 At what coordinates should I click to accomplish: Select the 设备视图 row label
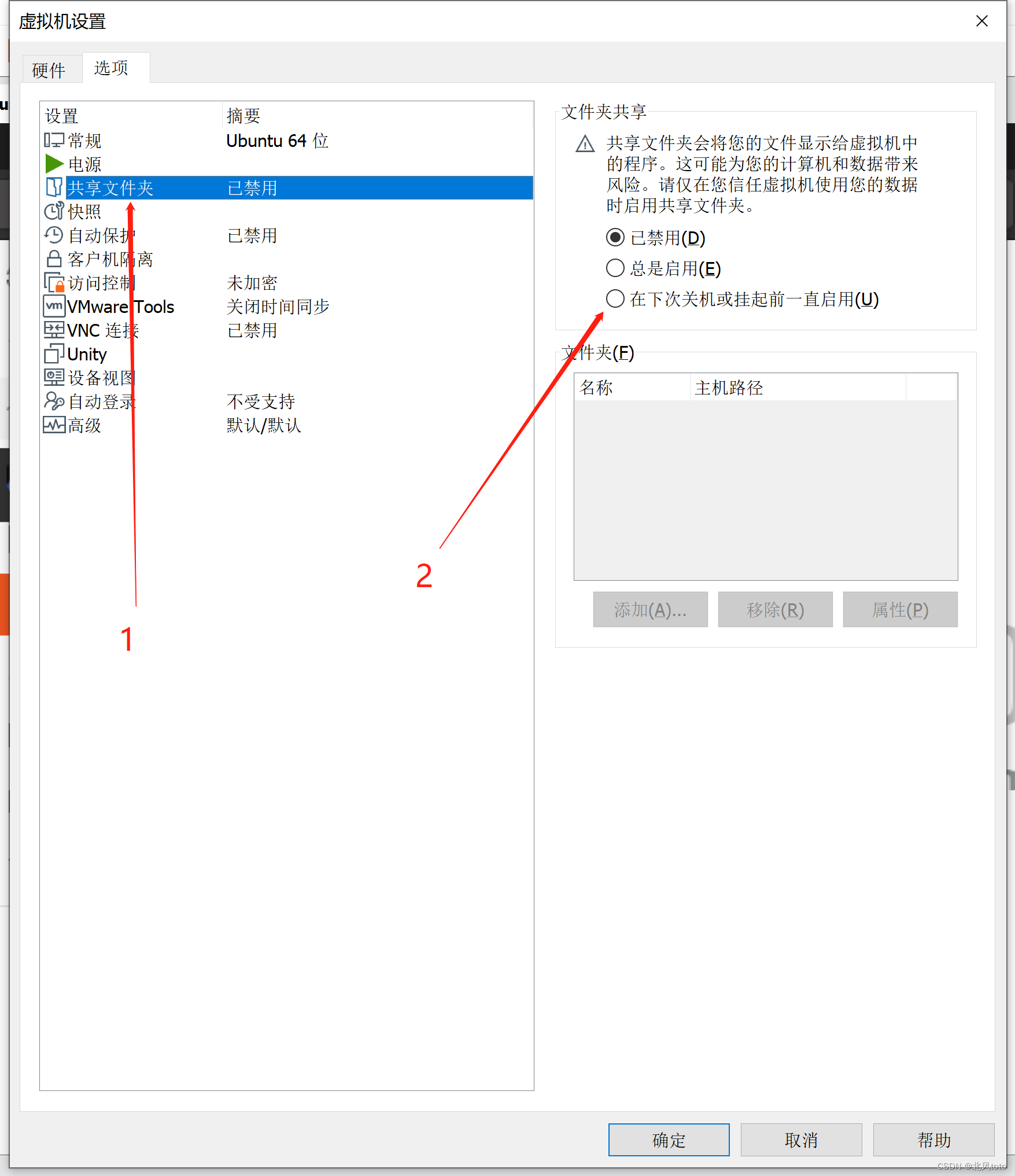pos(102,378)
